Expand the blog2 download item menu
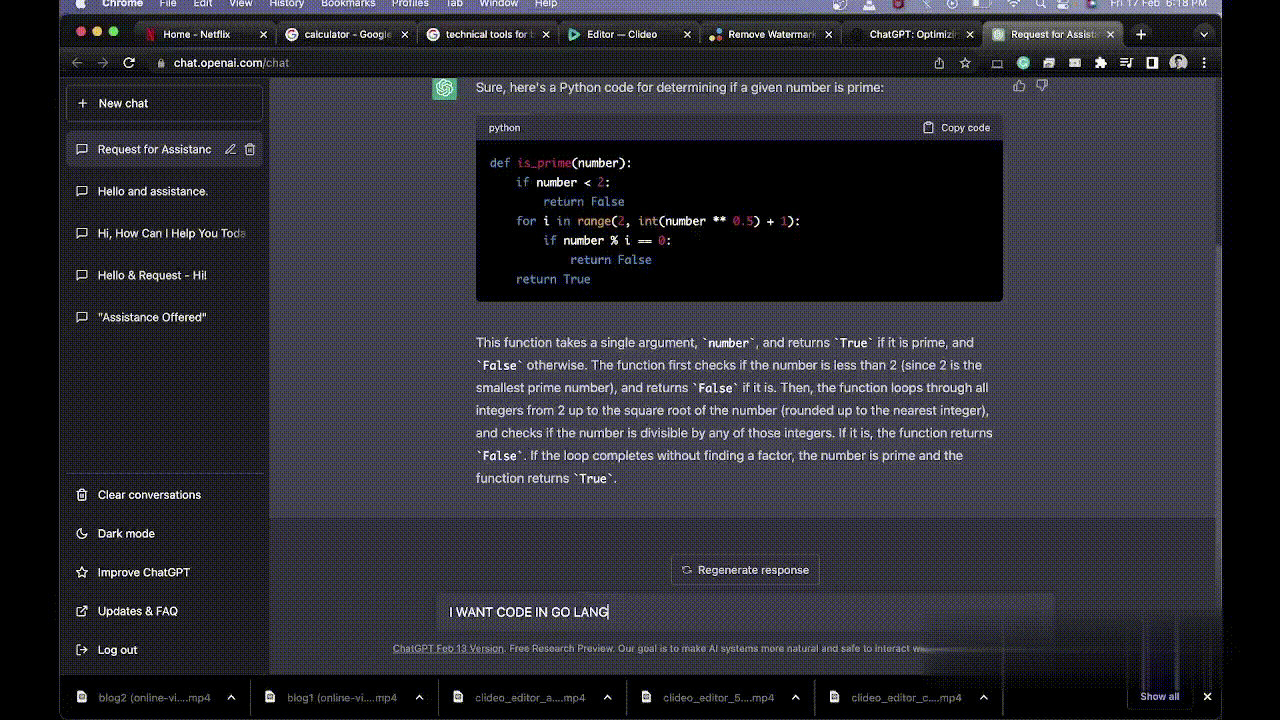The height and width of the screenshot is (720, 1280). (231, 698)
